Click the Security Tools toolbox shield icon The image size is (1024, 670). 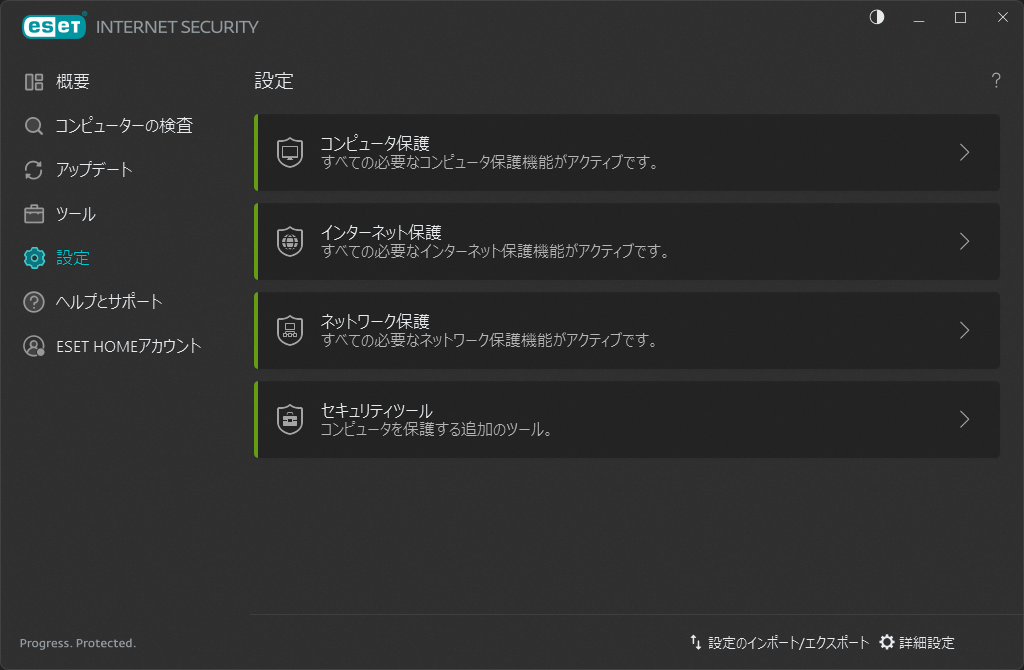click(290, 419)
